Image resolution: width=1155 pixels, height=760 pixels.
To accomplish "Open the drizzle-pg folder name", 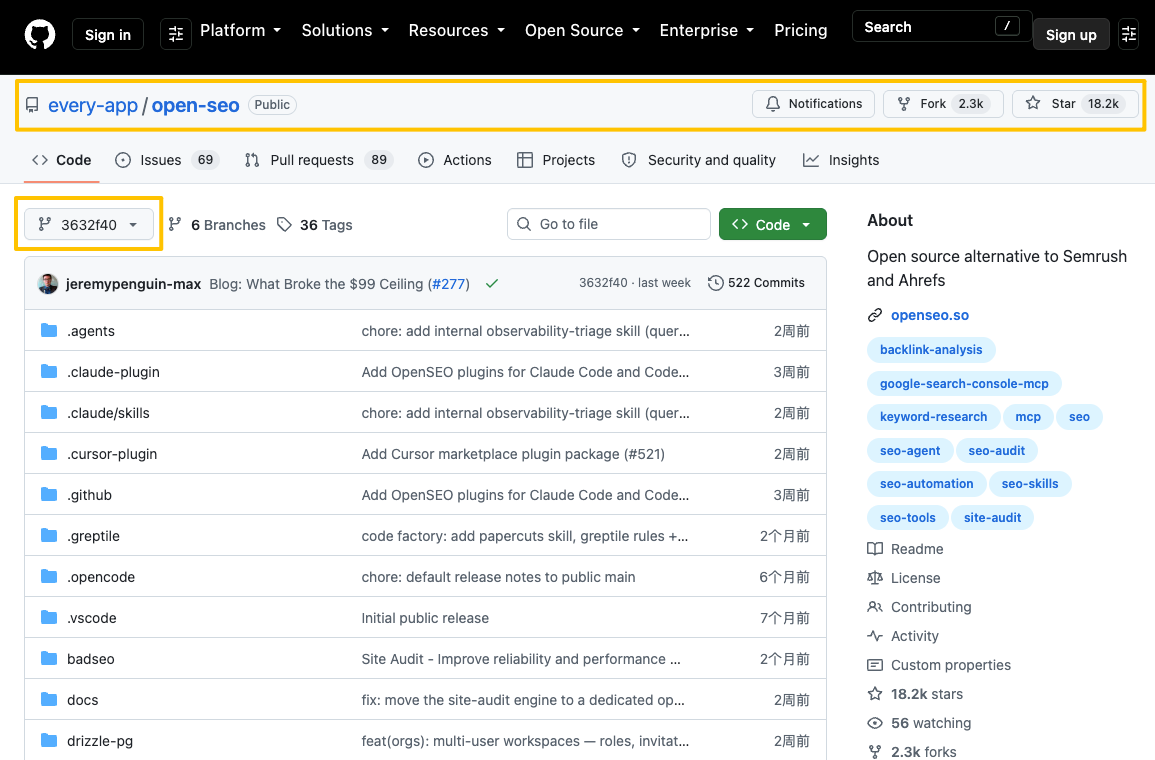I will coord(100,741).
